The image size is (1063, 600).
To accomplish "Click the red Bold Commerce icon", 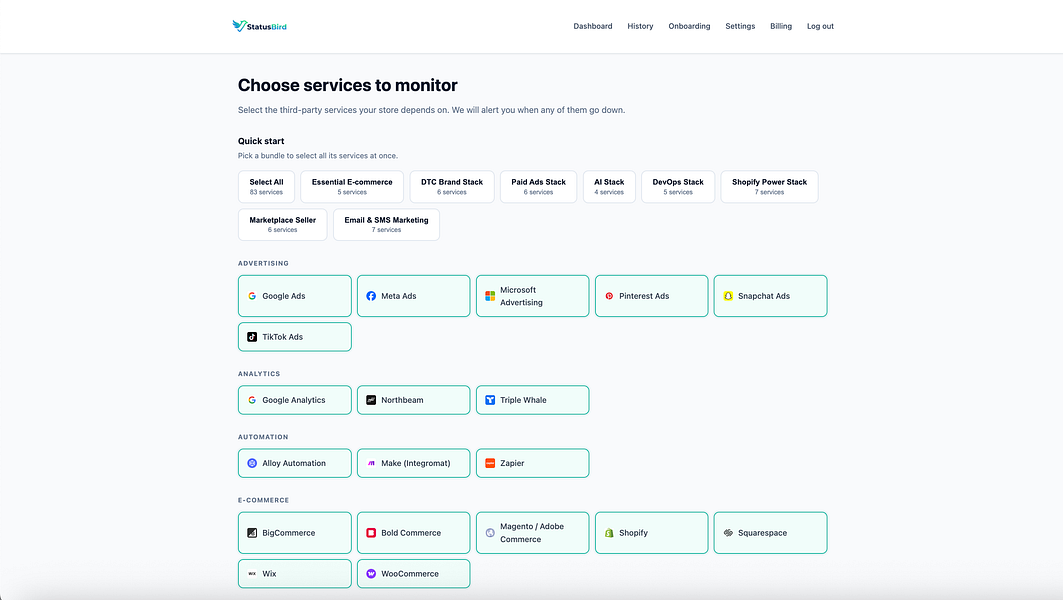I will pos(371,533).
